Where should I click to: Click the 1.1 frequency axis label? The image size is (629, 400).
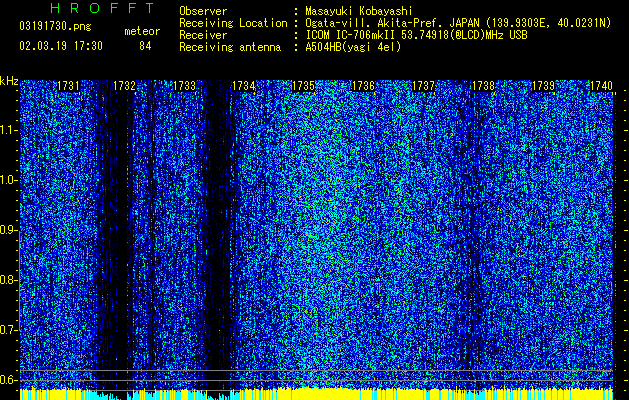[x=8, y=130]
